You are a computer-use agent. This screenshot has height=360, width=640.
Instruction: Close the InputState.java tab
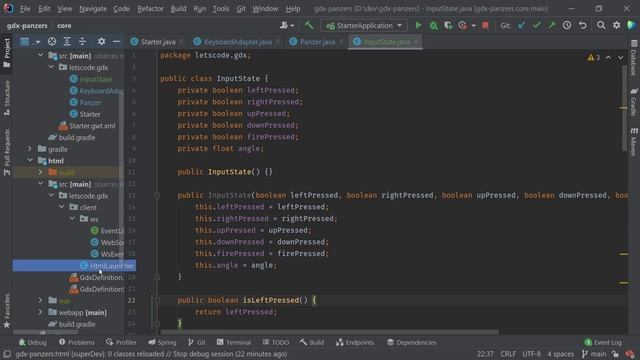(416, 42)
